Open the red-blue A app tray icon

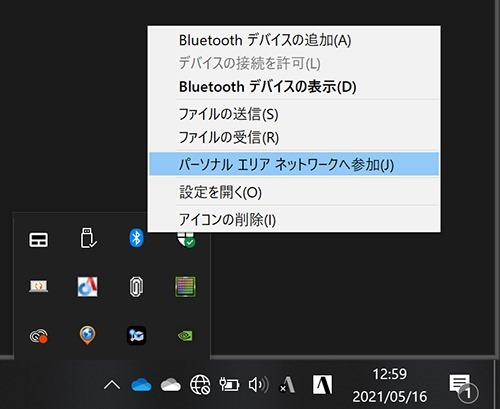coord(88,287)
